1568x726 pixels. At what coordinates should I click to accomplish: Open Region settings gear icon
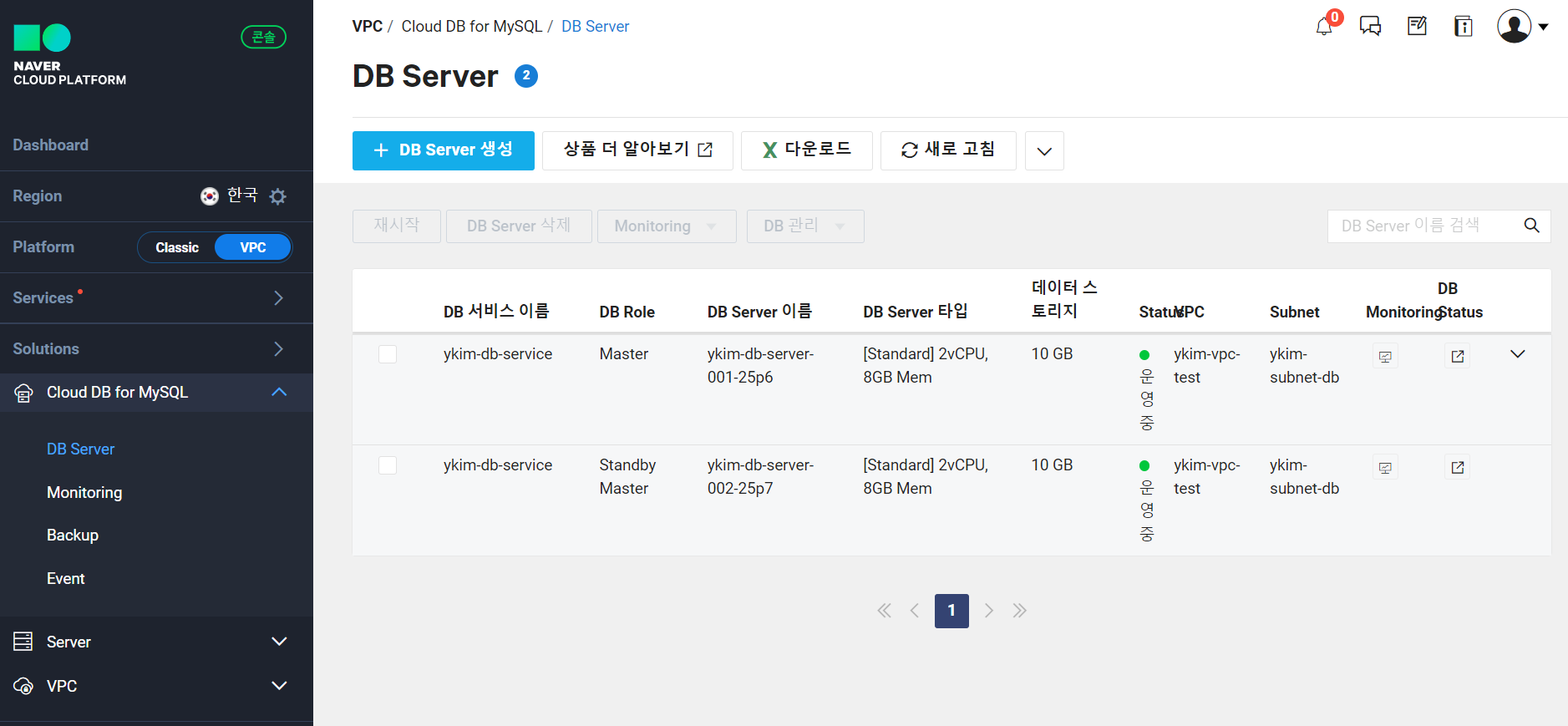click(278, 196)
